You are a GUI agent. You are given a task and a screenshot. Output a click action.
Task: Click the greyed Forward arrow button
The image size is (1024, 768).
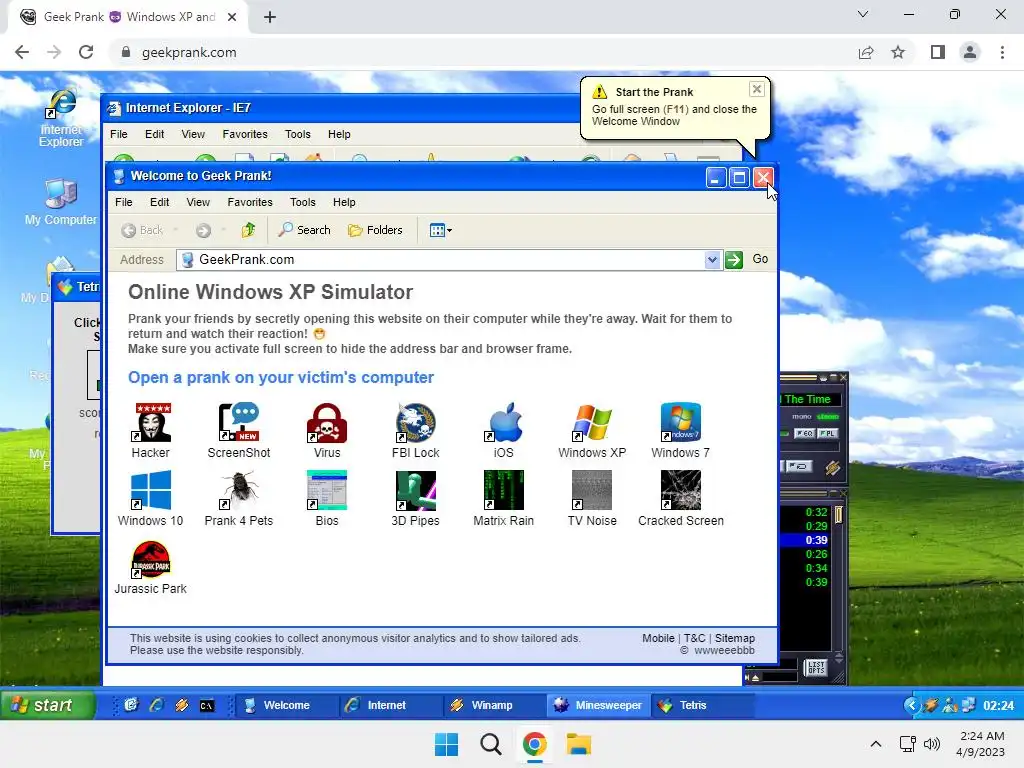point(204,230)
